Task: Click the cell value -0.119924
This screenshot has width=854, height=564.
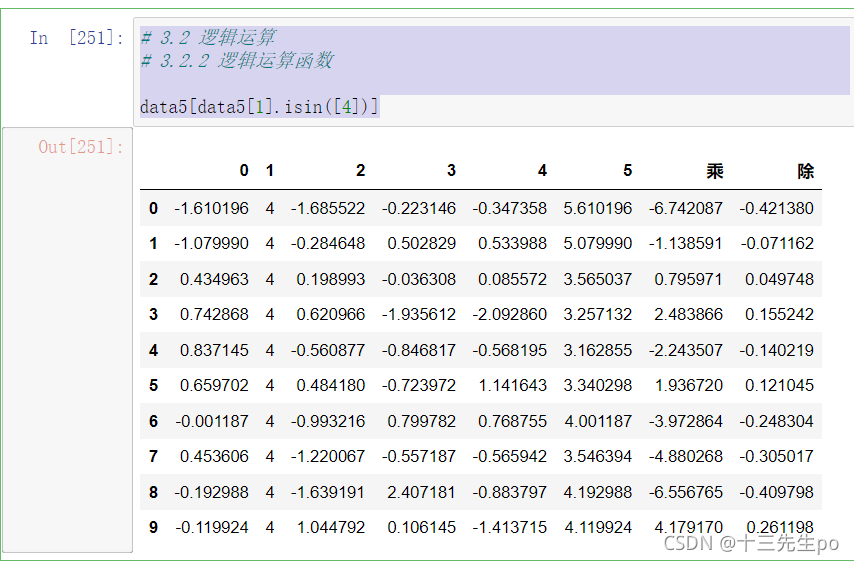Action: tap(211, 528)
